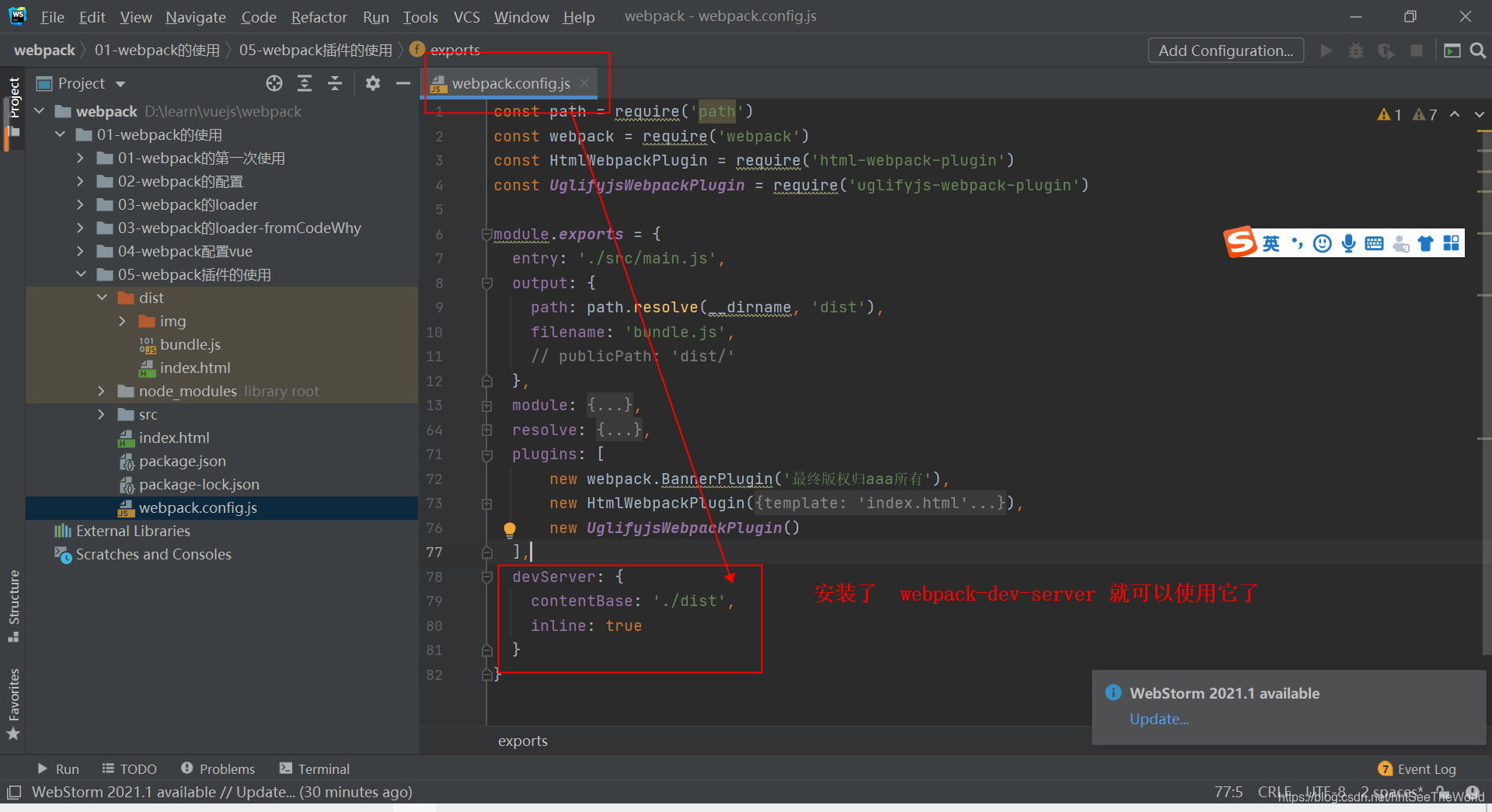Image resolution: width=1492 pixels, height=812 pixels.
Task: Open the Project view dropdown arrow
Action: point(120,84)
